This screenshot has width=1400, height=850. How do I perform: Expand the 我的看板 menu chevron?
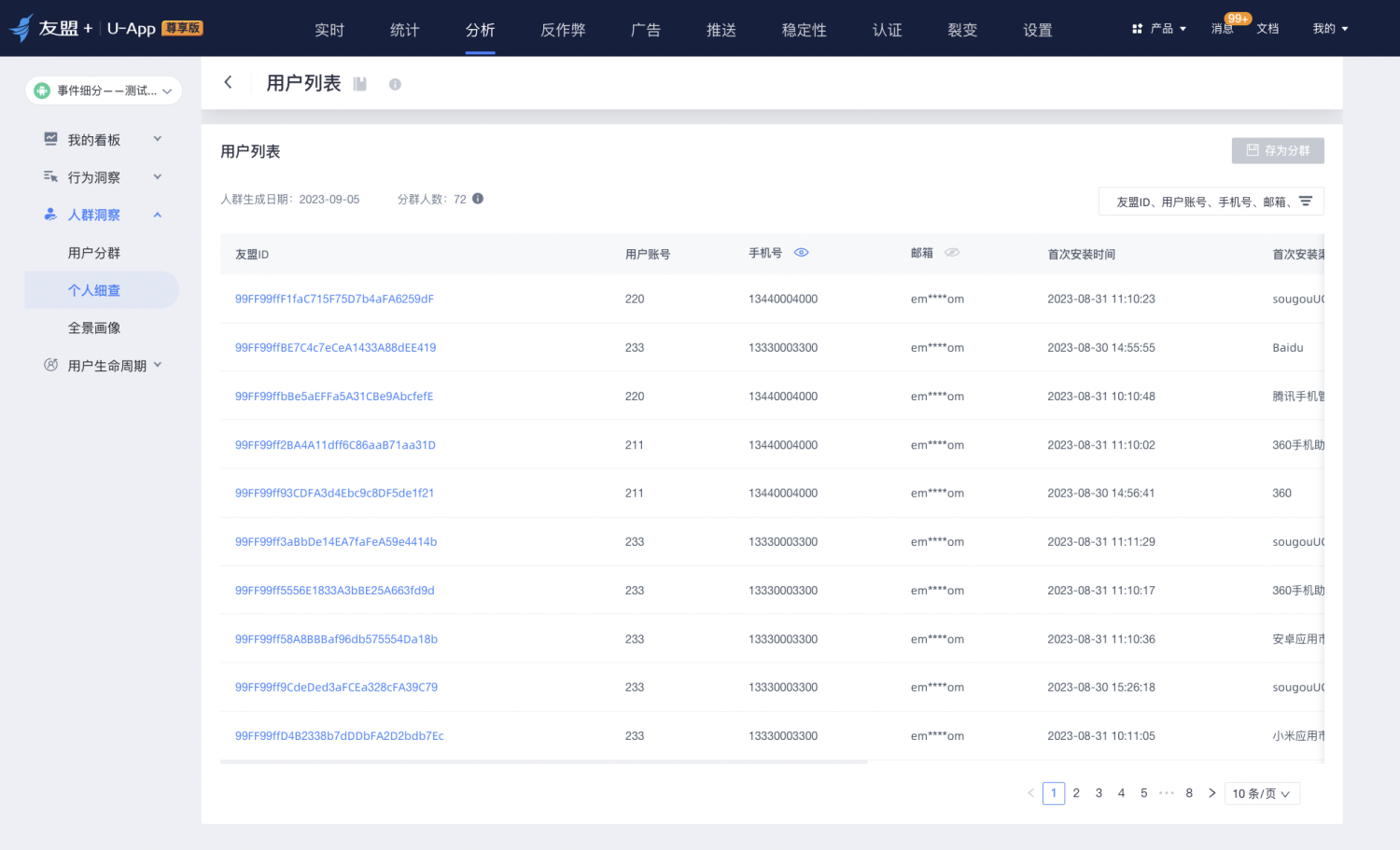pyautogui.click(x=158, y=139)
